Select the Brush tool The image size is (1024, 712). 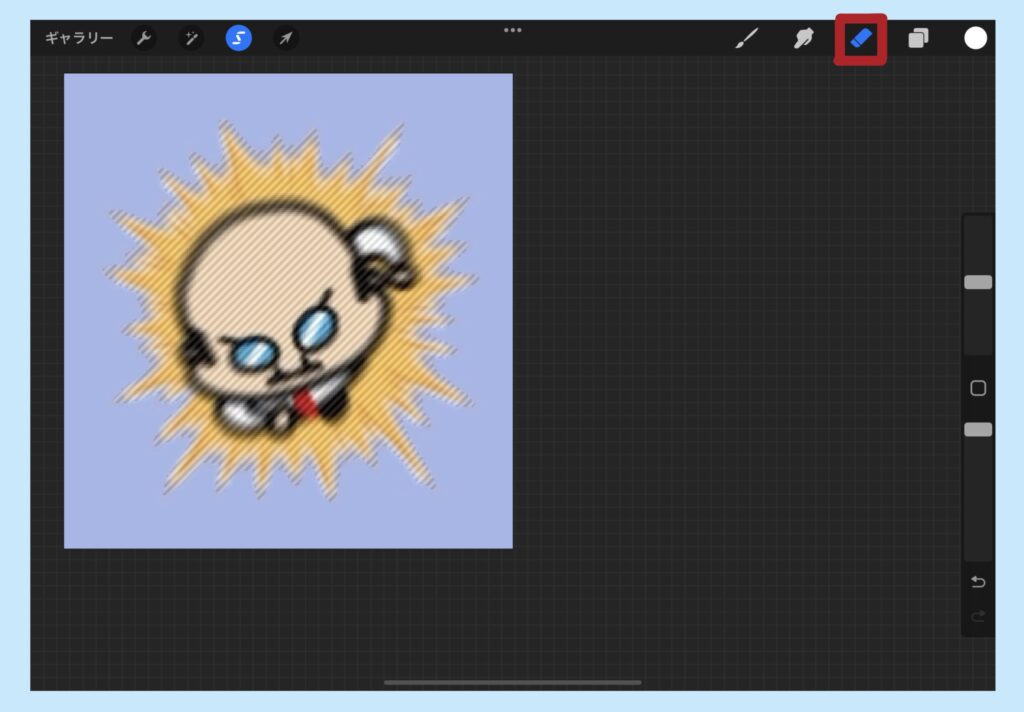pos(747,39)
